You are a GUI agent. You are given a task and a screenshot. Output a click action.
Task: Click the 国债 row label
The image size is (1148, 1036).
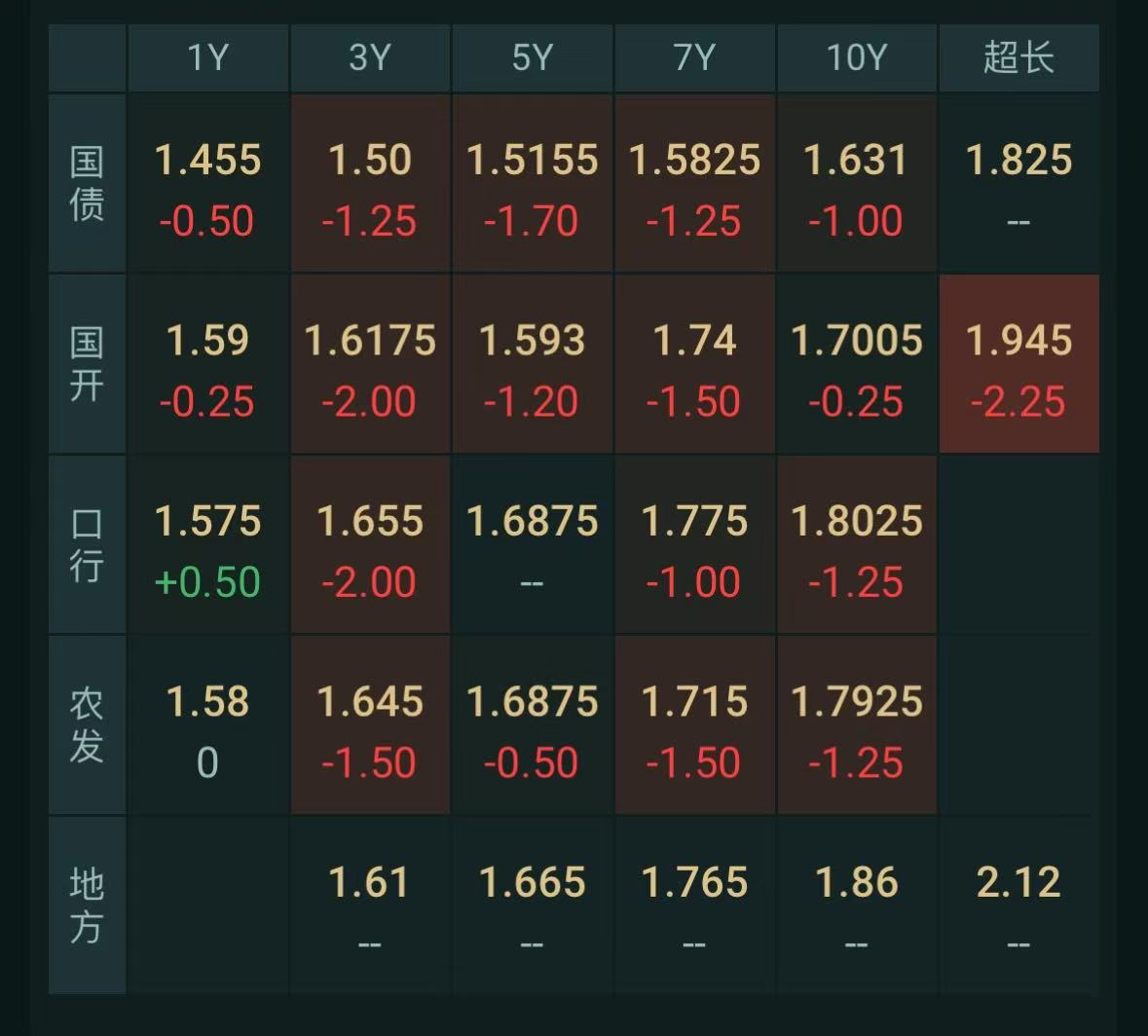tap(87, 183)
